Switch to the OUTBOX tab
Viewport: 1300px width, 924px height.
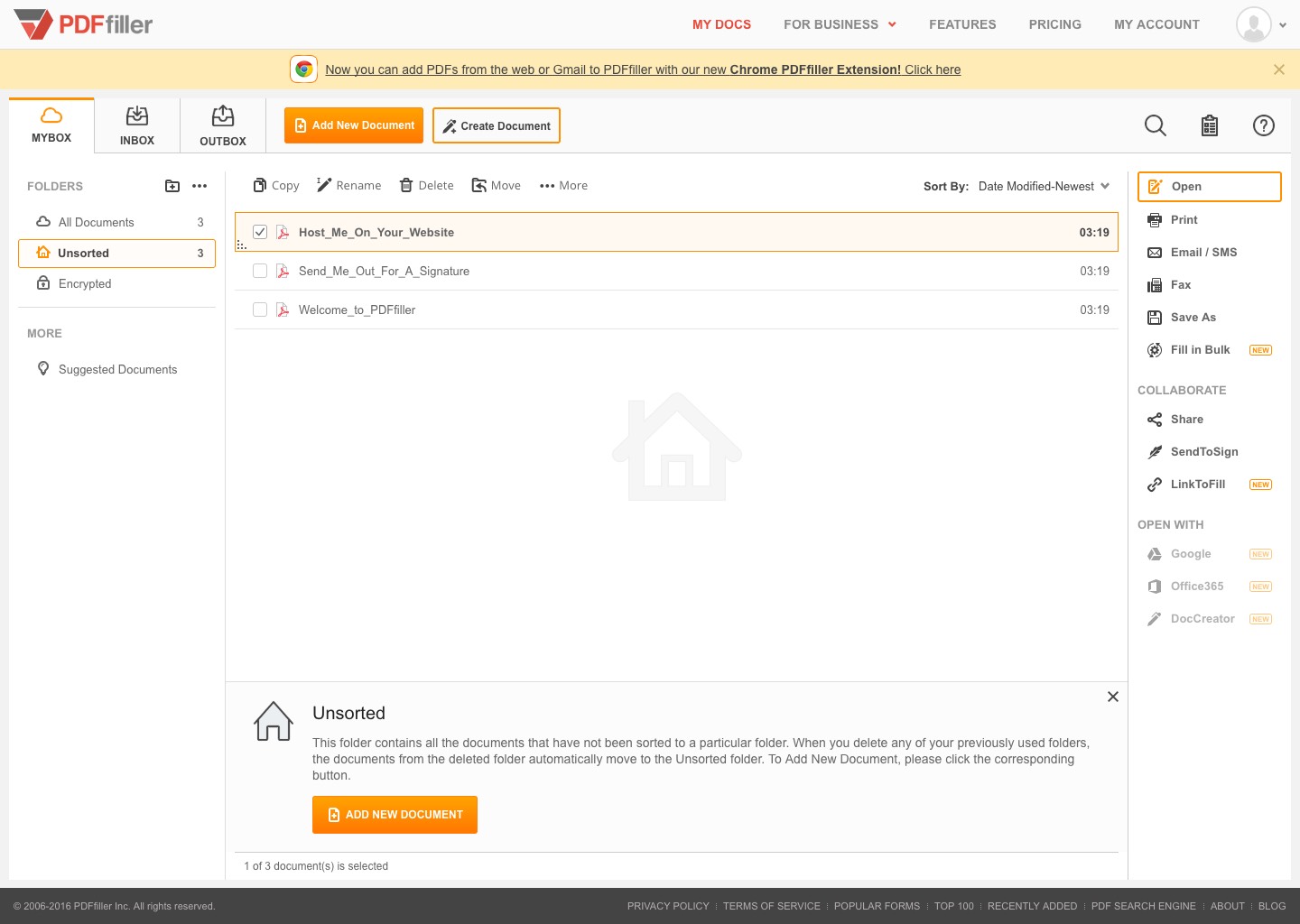[223, 125]
